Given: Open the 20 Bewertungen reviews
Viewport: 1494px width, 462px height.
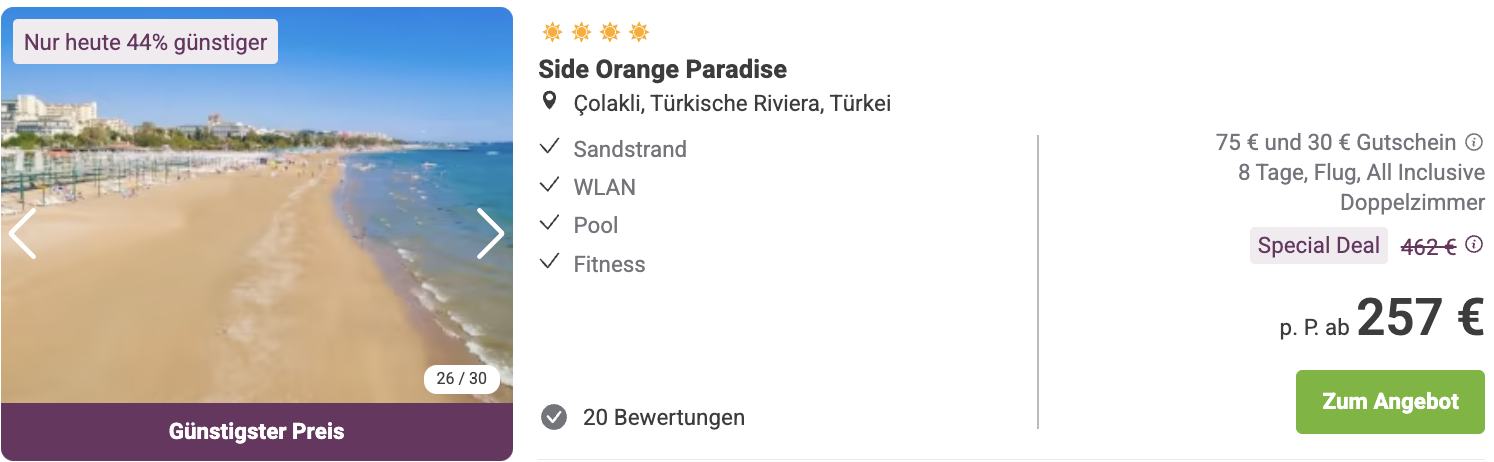Looking at the screenshot, I should click(664, 417).
